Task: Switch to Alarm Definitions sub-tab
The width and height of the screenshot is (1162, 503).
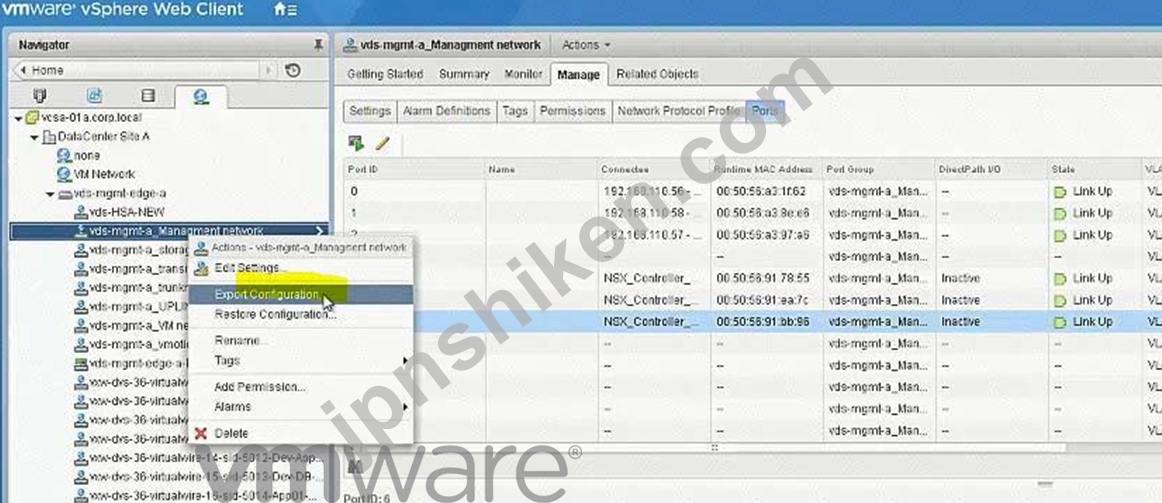Action: point(446,111)
